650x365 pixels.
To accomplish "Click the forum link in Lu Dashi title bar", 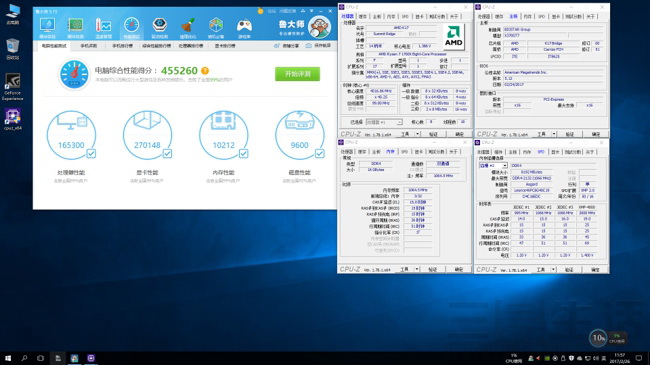I will pyautogui.click(x=272, y=11).
